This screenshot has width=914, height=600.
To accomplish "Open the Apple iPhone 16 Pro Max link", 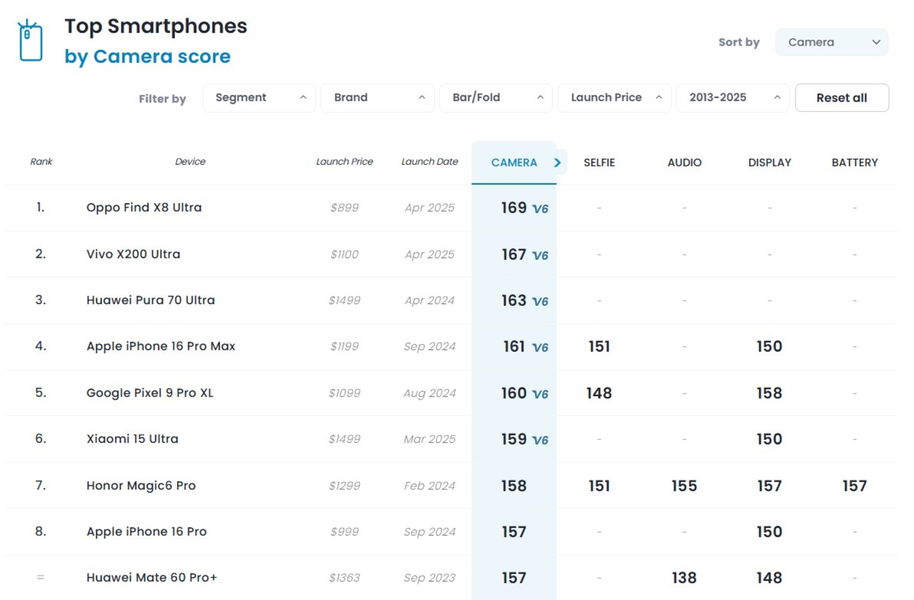I will click(x=161, y=346).
